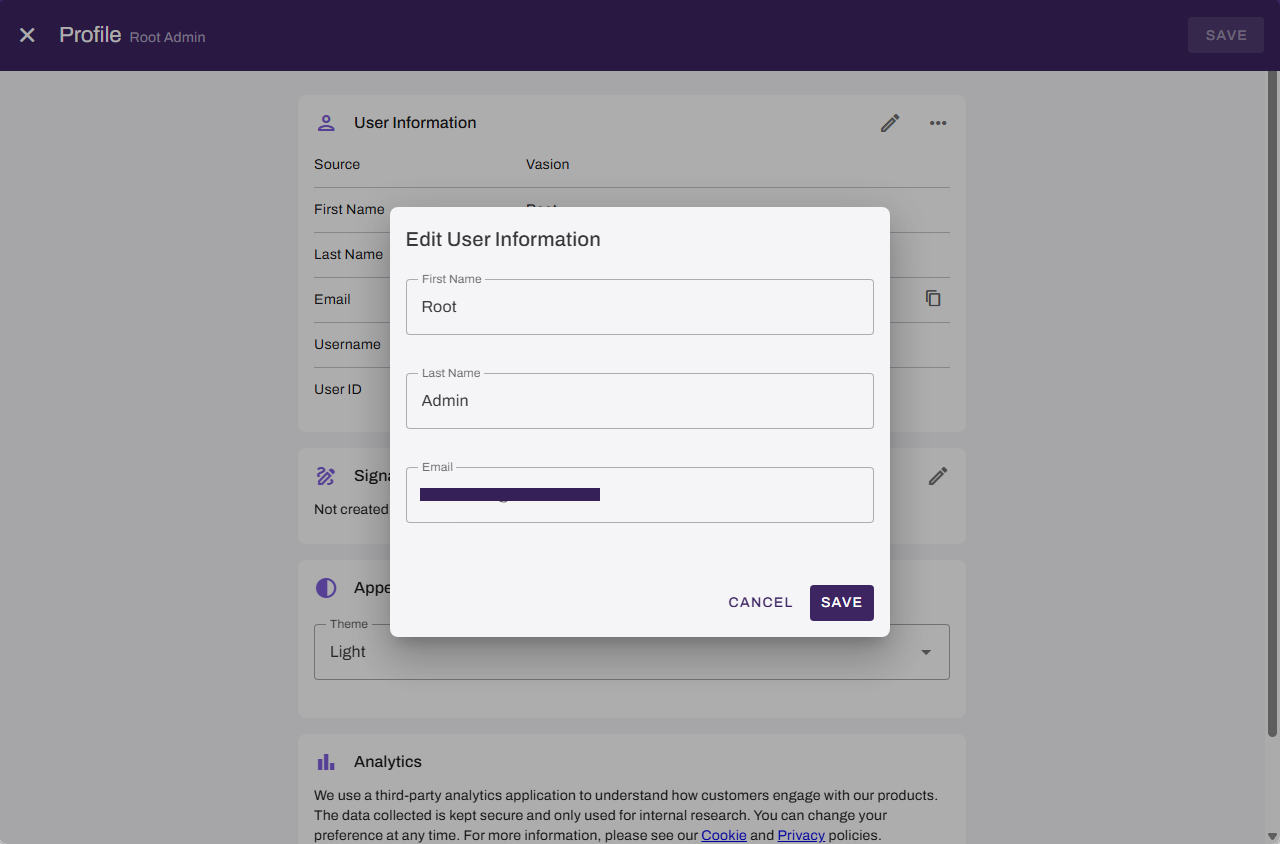Click the 'Vasion' source value
Viewport: 1280px width, 844px height.
(548, 164)
